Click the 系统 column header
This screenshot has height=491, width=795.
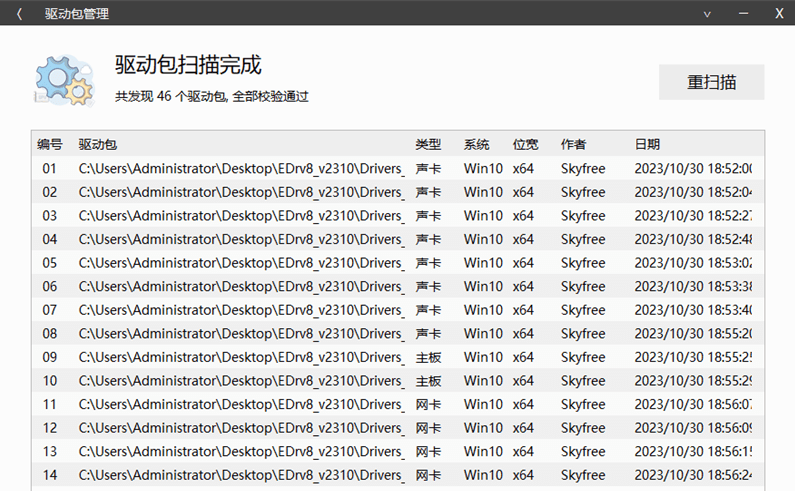pyautogui.click(x=477, y=144)
